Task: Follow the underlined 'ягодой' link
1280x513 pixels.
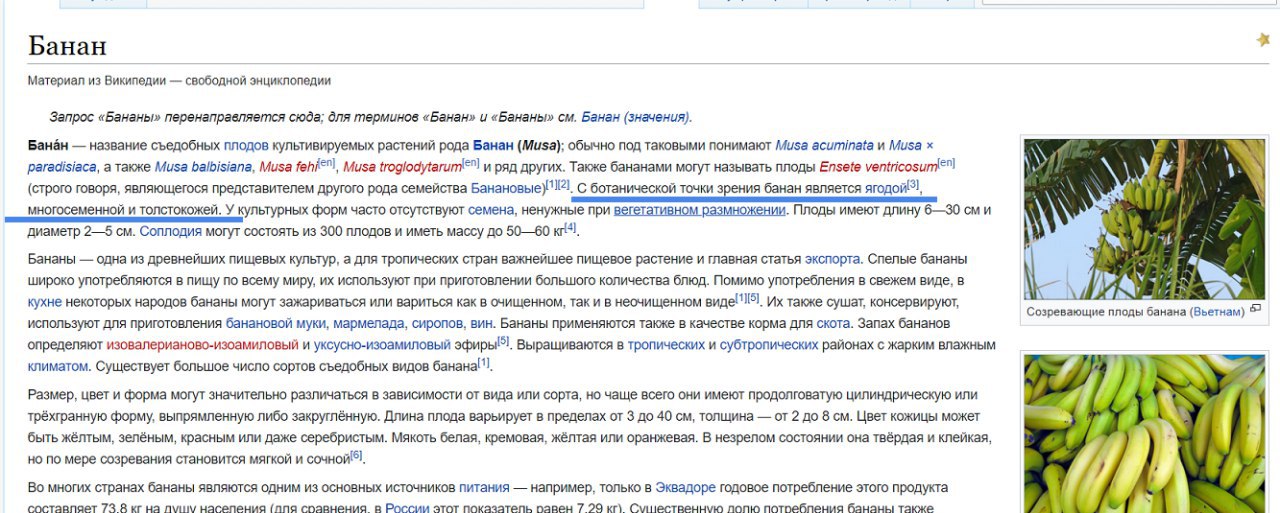Action: click(885, 187)
